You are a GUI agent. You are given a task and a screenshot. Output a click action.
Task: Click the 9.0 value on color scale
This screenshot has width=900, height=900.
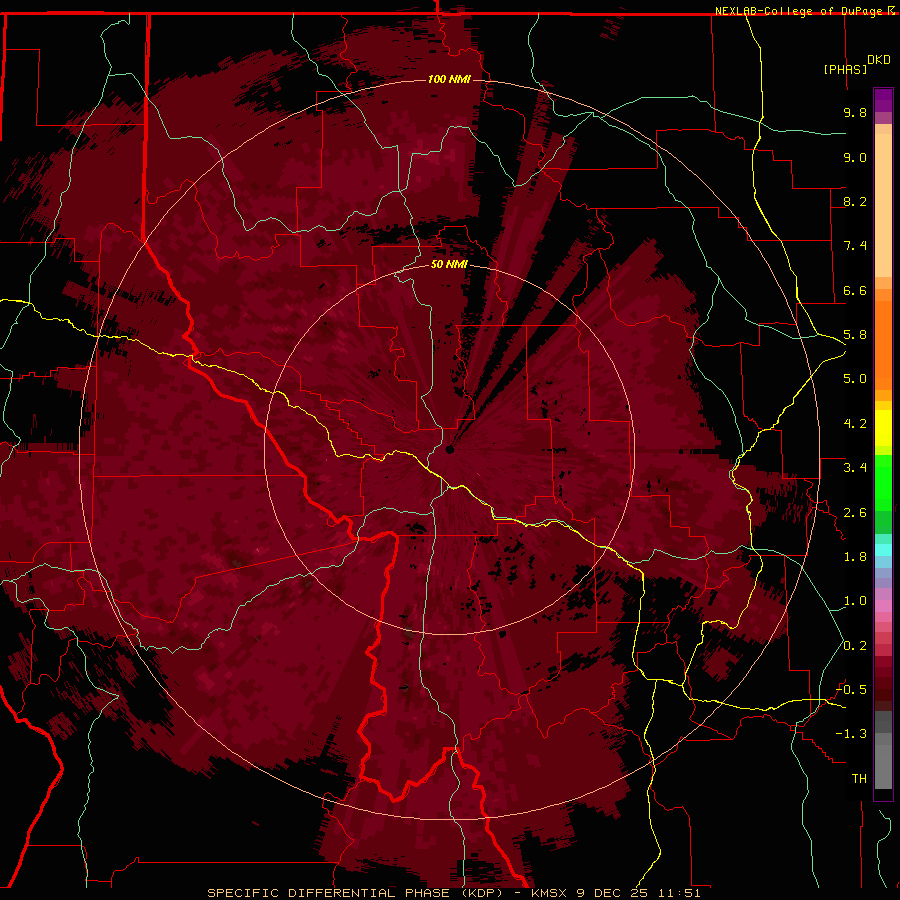pyautogui.click(x=855, y=157)
